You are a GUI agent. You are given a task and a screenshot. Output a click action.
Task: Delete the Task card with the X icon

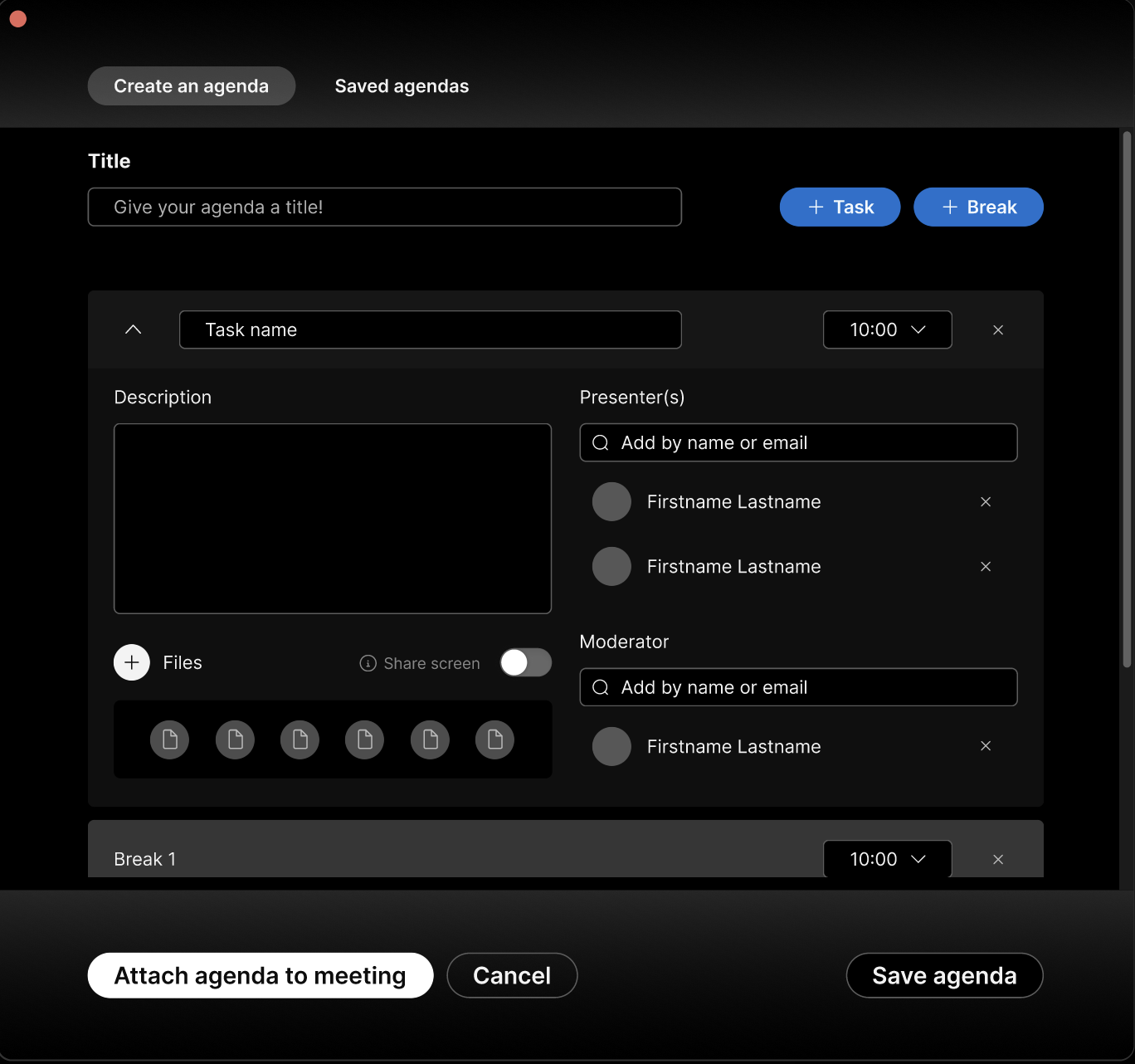(998, 329)
